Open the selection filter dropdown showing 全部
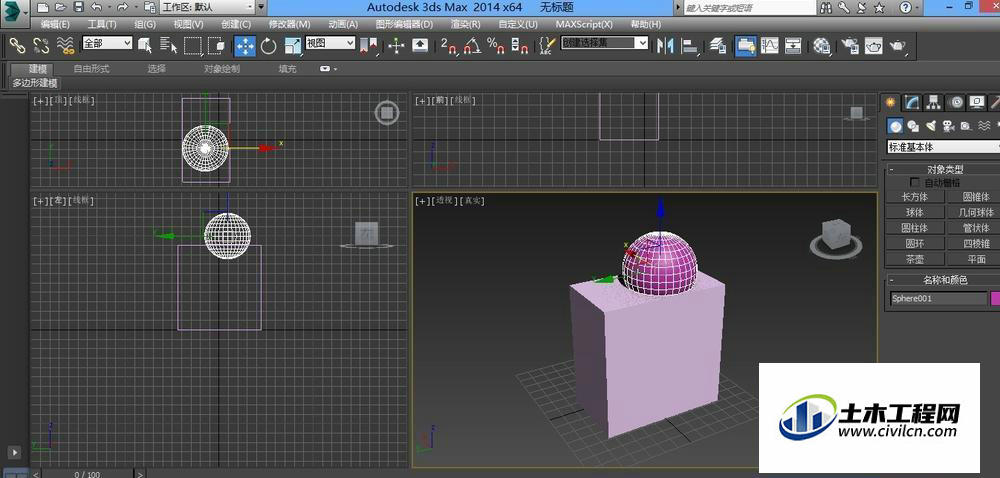The image size is (1000, 478). pos(107,43)
